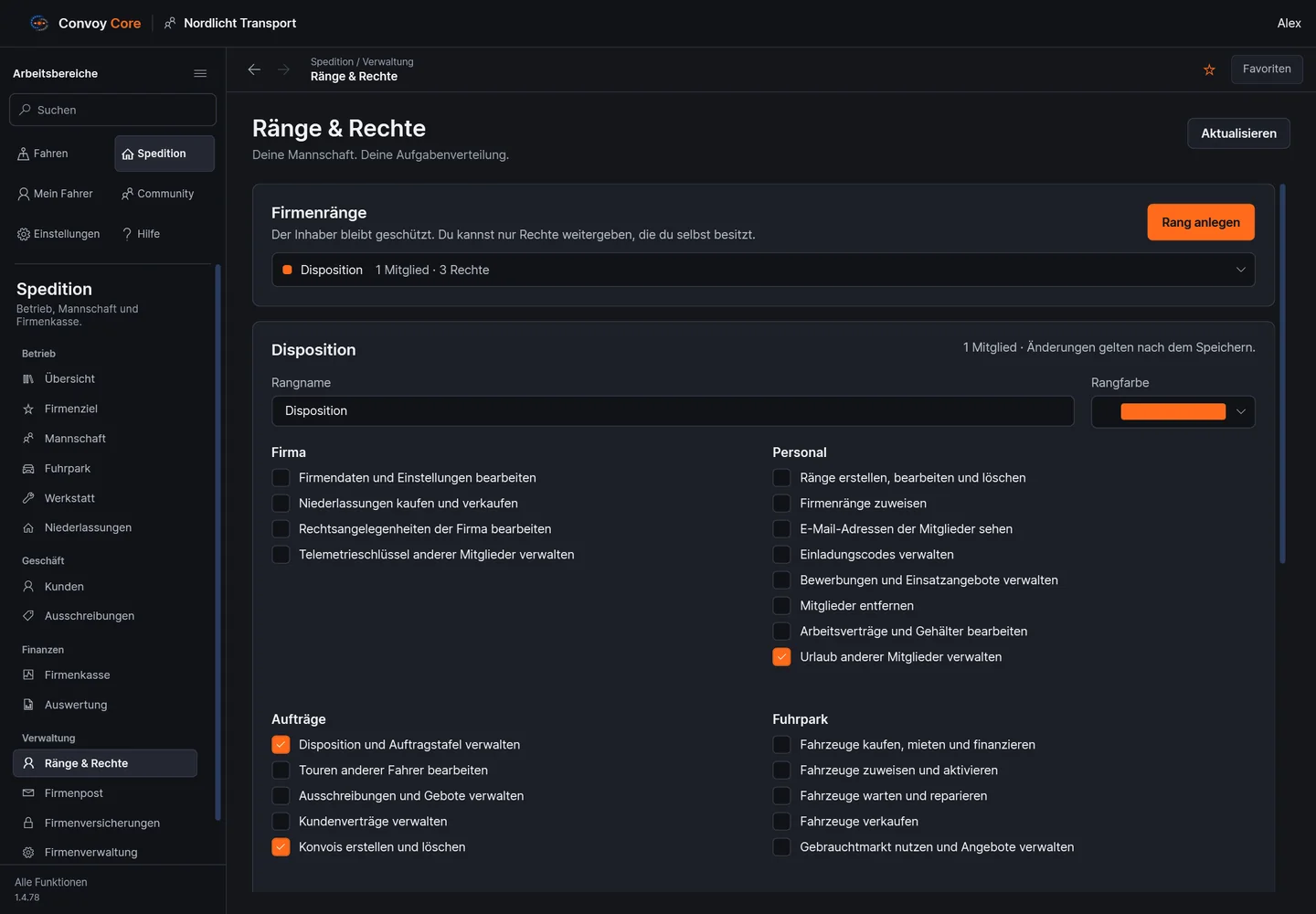
Task: Click the Firmenkasse icon in sidebar
Action: 28,675
